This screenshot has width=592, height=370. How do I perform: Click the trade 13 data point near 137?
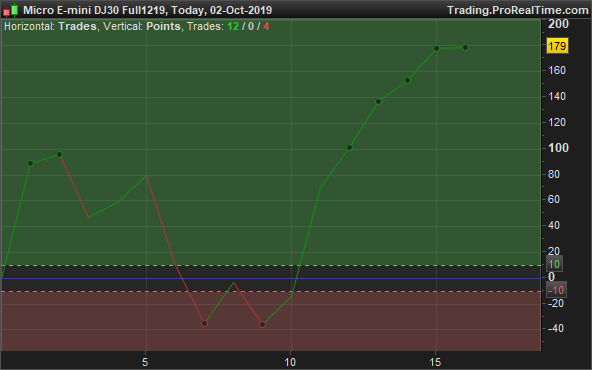point(378,101)
